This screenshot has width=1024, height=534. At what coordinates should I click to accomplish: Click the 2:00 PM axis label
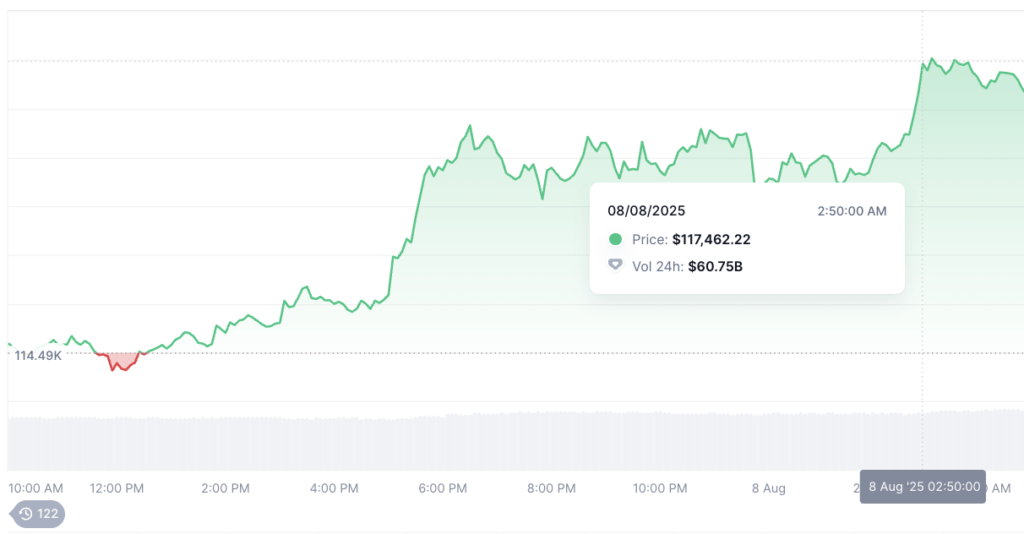point(225,488)
